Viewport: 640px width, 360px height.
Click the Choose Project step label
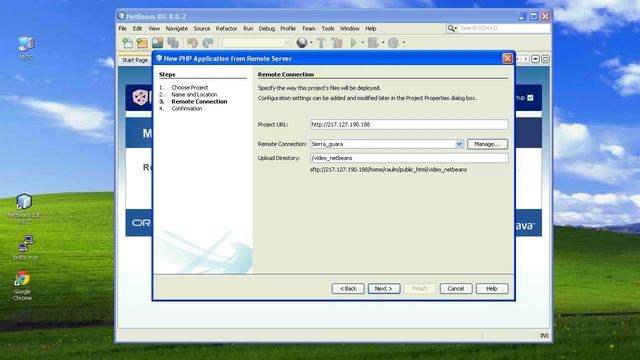190,87
